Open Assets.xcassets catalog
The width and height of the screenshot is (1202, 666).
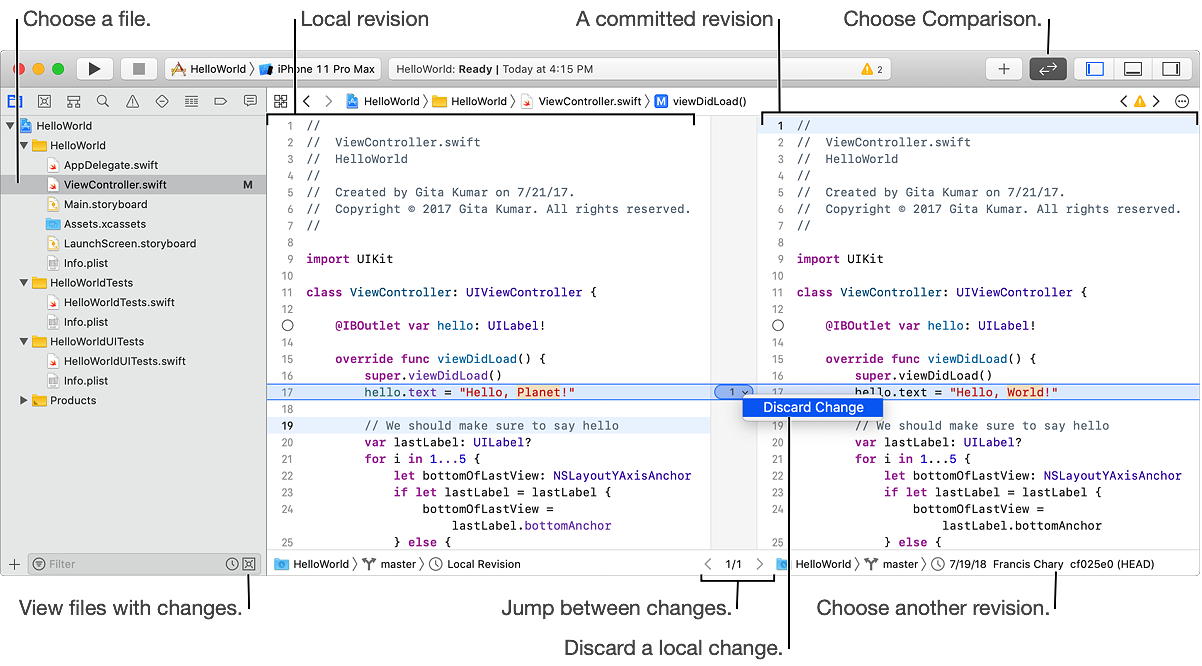tap(104, 224)
